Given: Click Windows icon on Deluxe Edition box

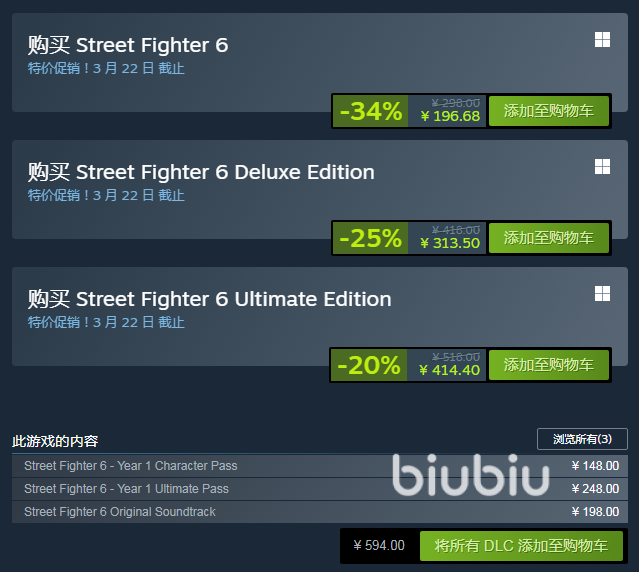Looking at the screenshot, I should click(602, 167).
